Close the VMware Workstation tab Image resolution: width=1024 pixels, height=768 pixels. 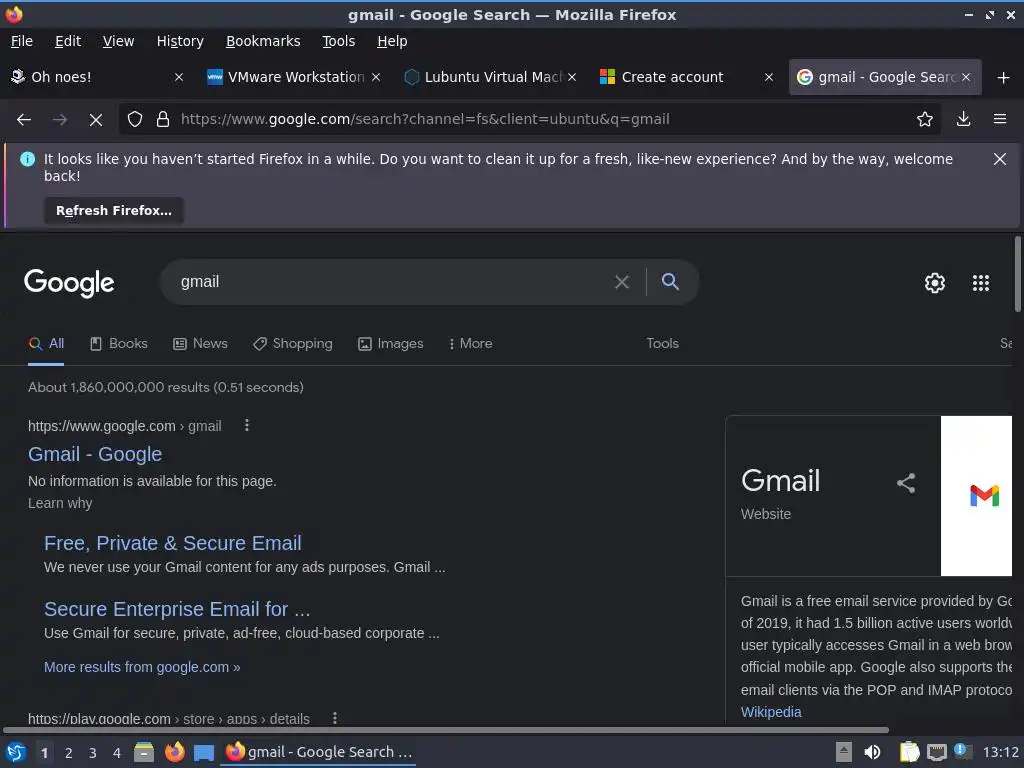click(376, 77)
